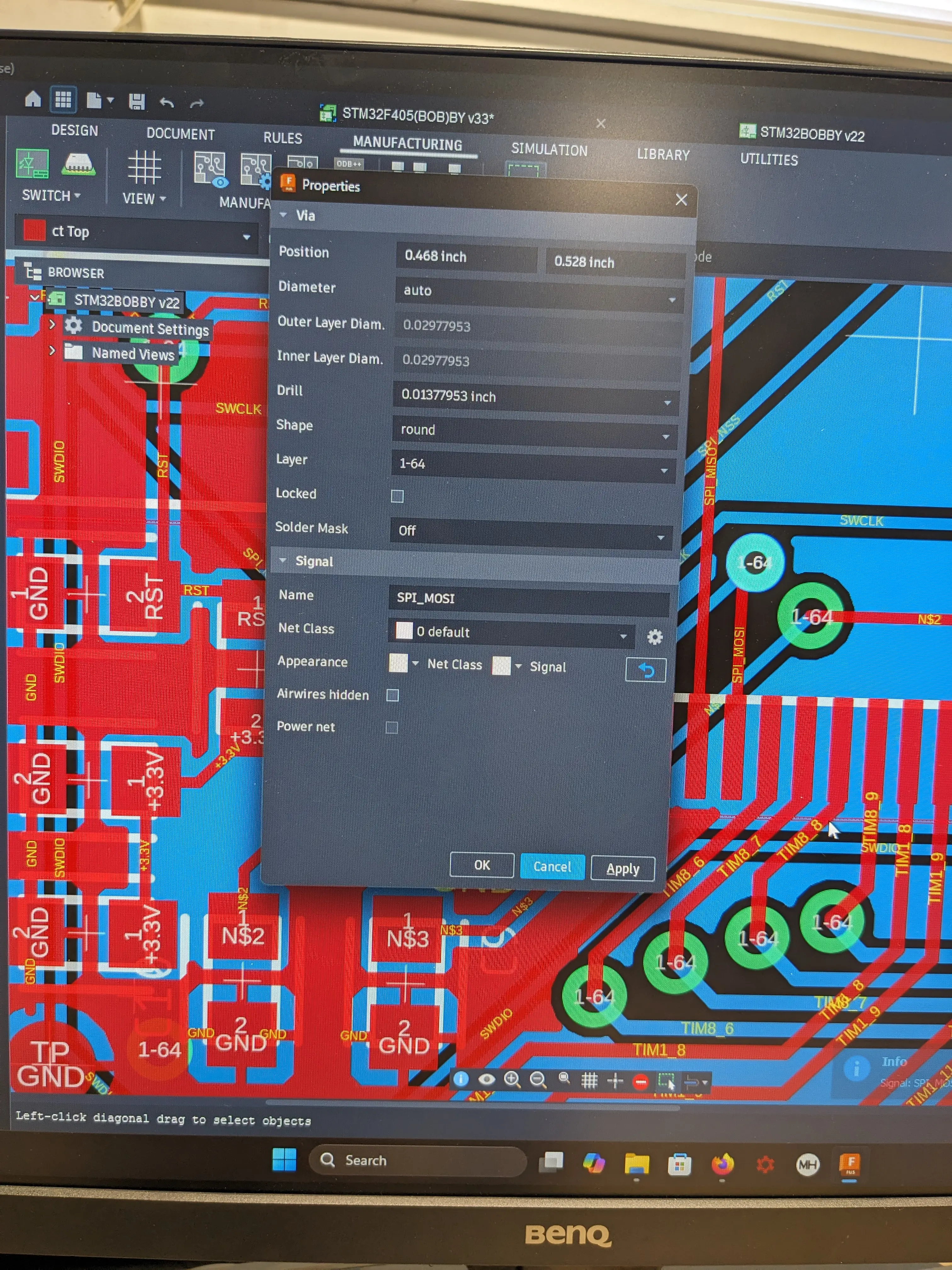
Task: Click the net class settings gear icon
Action: (x=655, y=637)
